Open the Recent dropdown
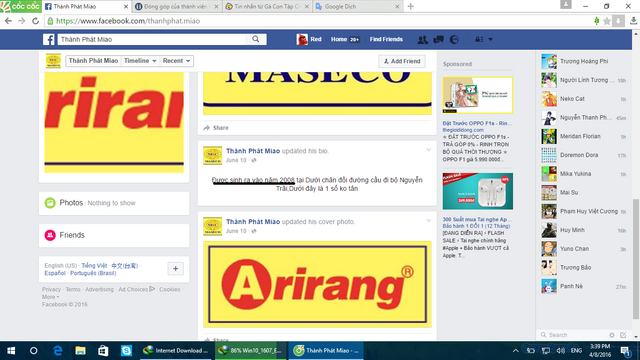Viewport: 640px width, 360px height. tap(176, 61)
